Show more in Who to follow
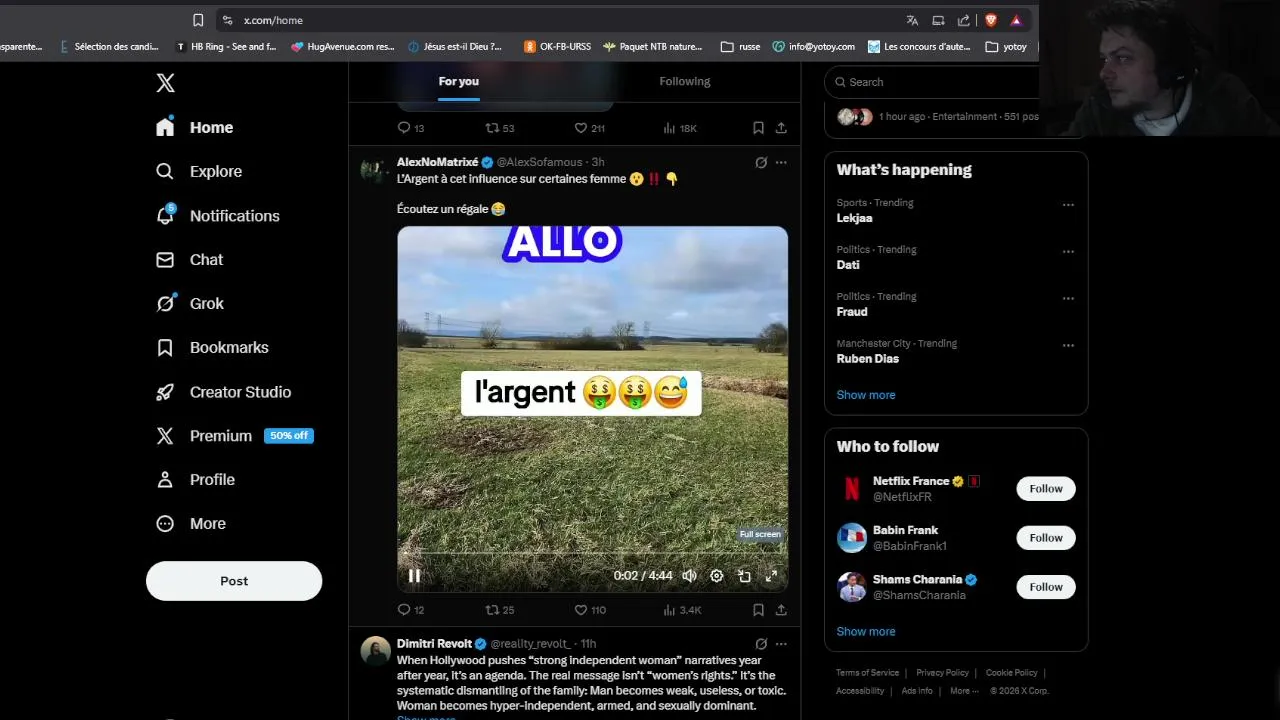 point(866,632)
